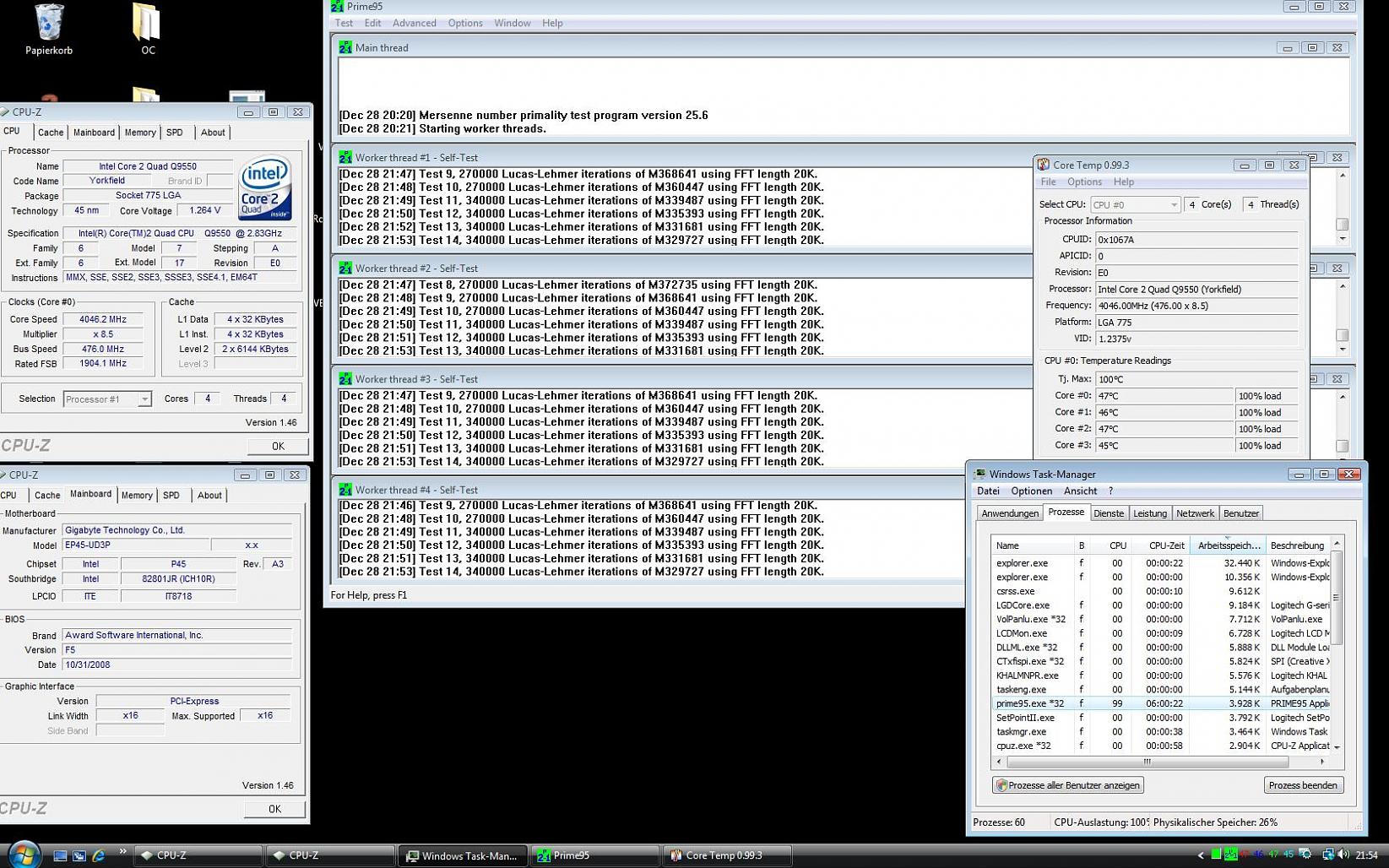Select the prime95.exe *32 process row
The height and width of the screenshot is (868, 1389).
[1161, 703]
